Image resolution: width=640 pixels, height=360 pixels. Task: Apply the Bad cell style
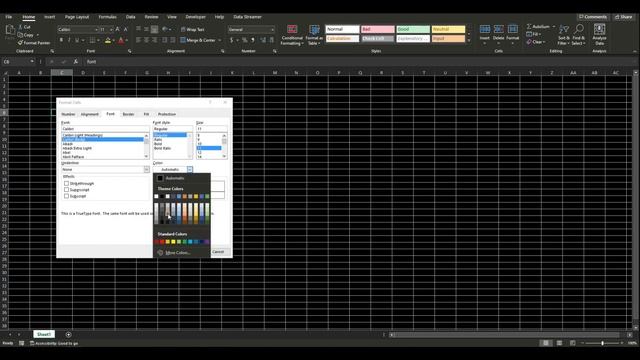coord(378,29)
